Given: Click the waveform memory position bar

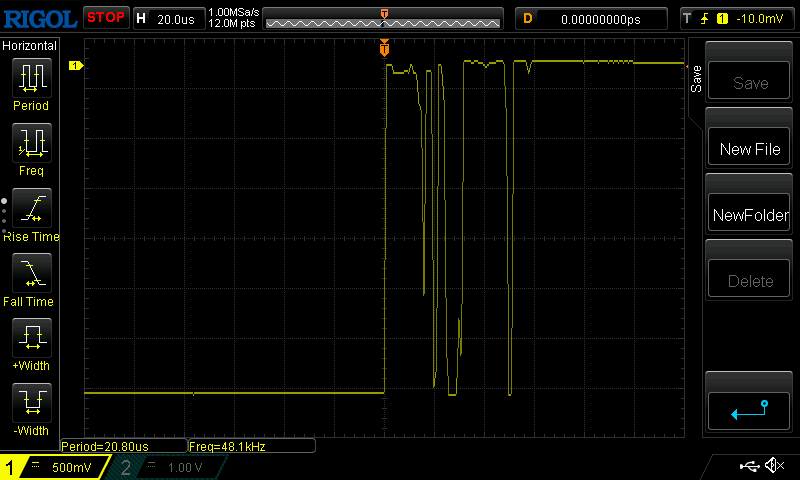Looking at the screenshot, I should tap(384, 18).
